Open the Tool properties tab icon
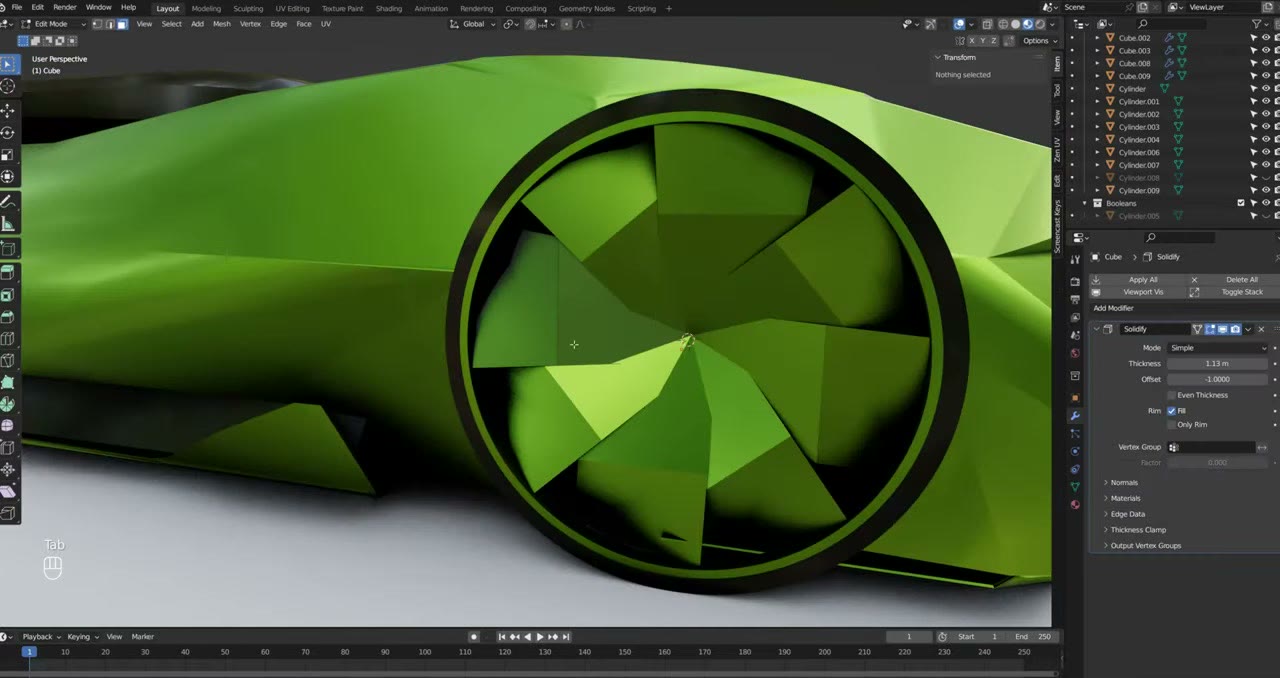 (x=1075, y=259)
